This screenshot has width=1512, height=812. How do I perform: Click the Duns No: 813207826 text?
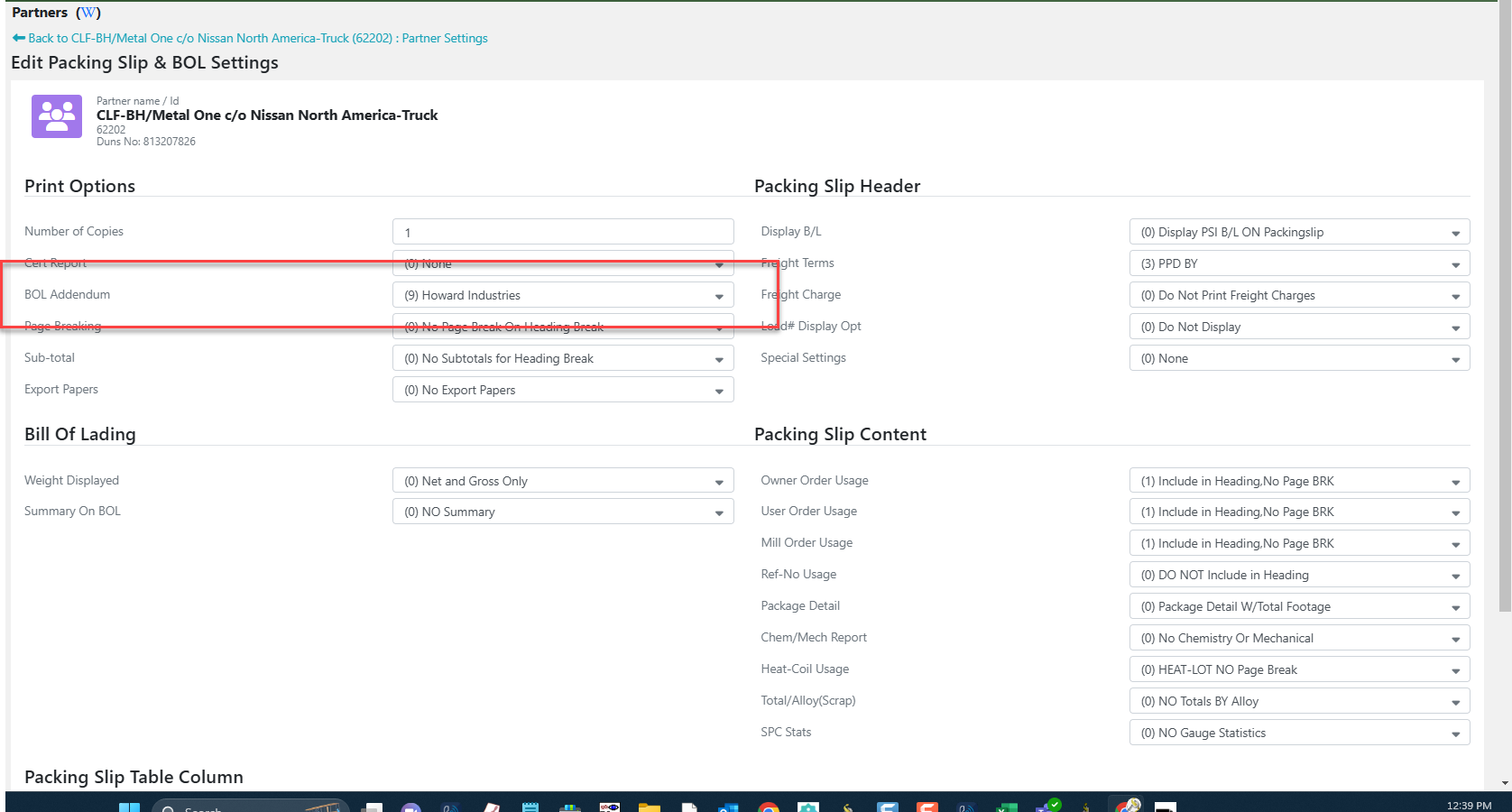tap(146, 142)
